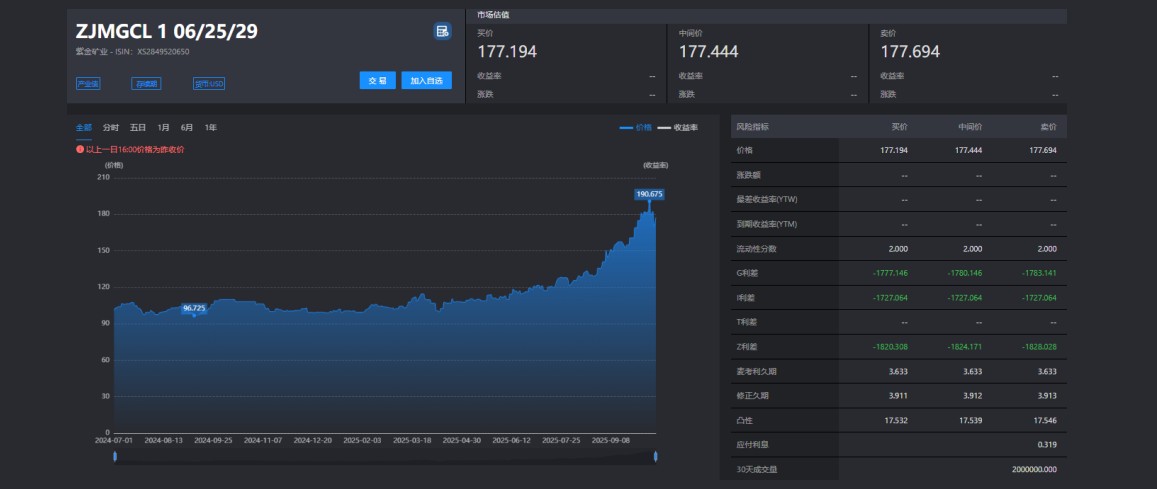
Task: Select the 全部 time range tab
Action: 84,128
